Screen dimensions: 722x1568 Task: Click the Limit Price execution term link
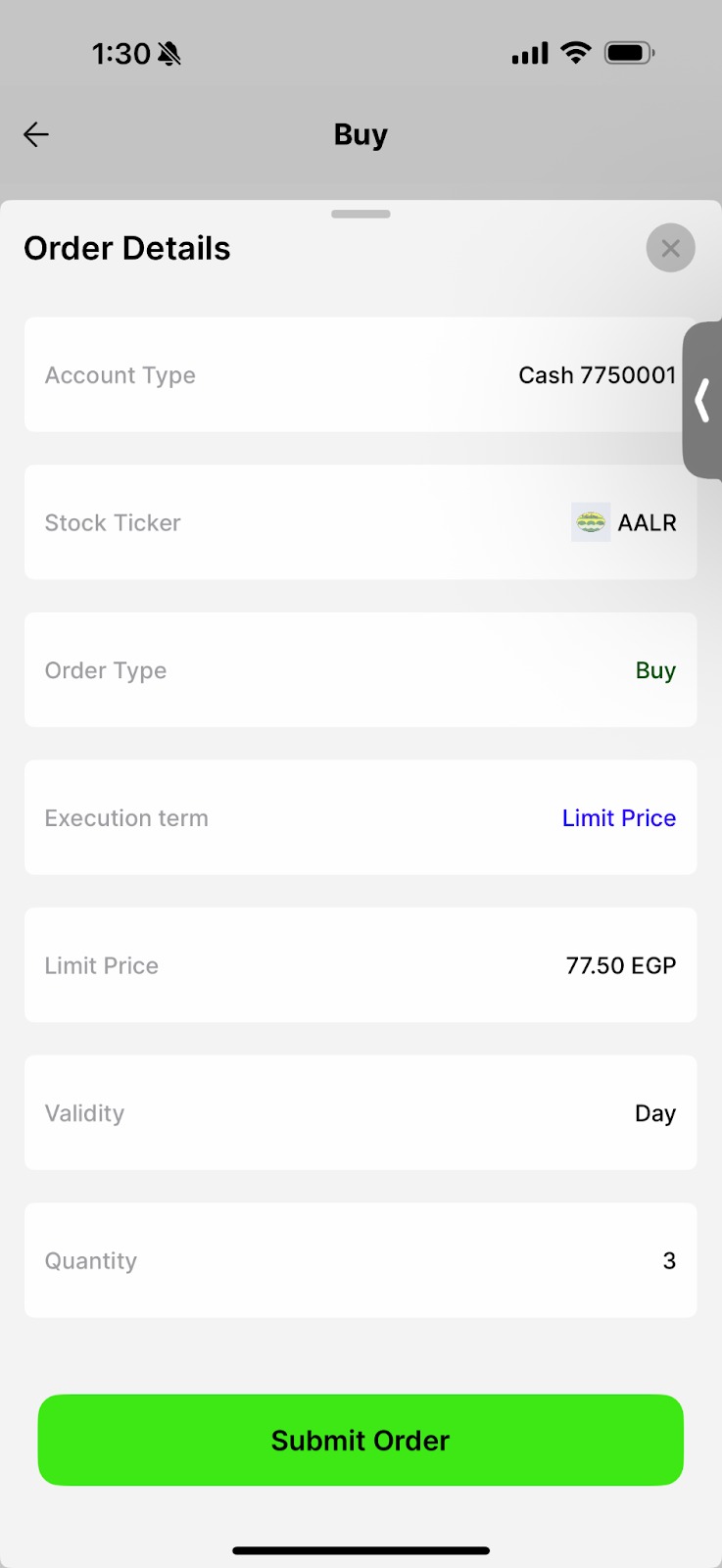(618, 818)
